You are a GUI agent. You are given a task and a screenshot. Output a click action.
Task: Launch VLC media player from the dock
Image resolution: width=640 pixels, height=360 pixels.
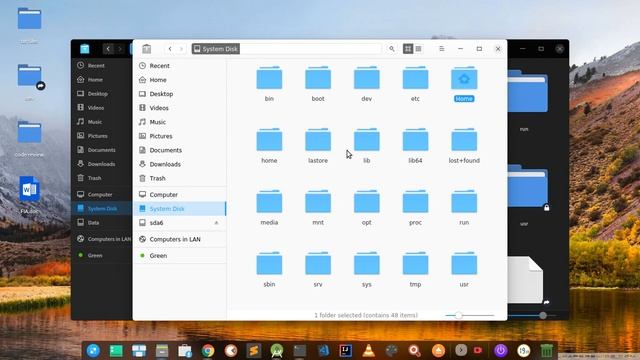click(368, 350)
